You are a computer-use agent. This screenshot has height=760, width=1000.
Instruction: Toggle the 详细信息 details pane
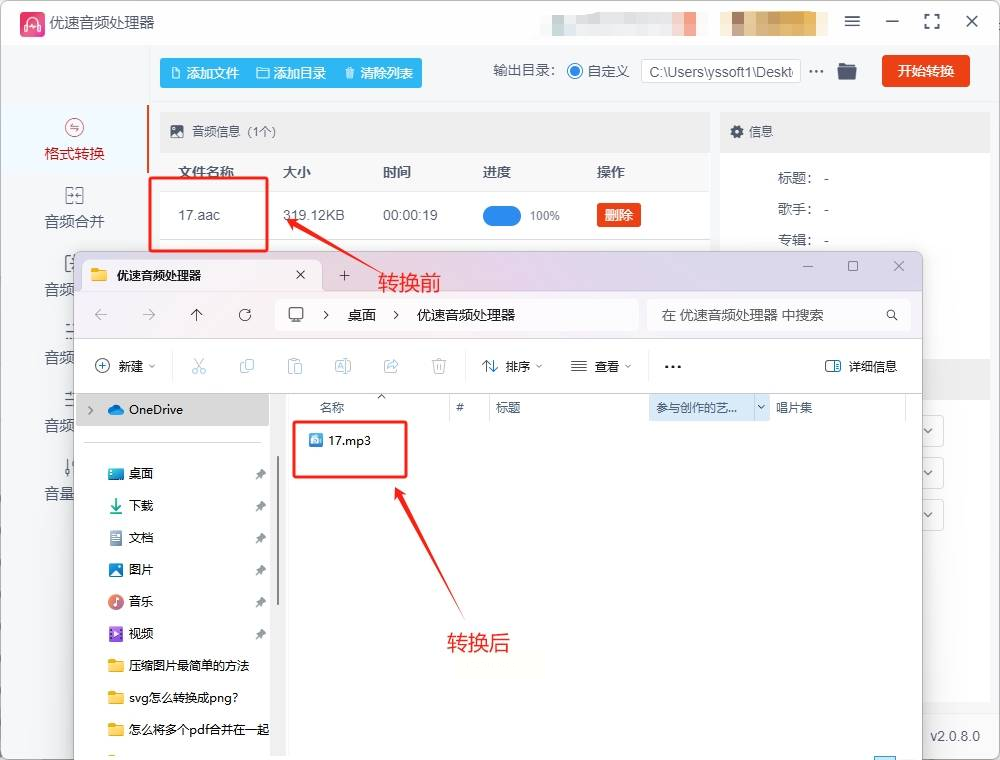point(861,366)
